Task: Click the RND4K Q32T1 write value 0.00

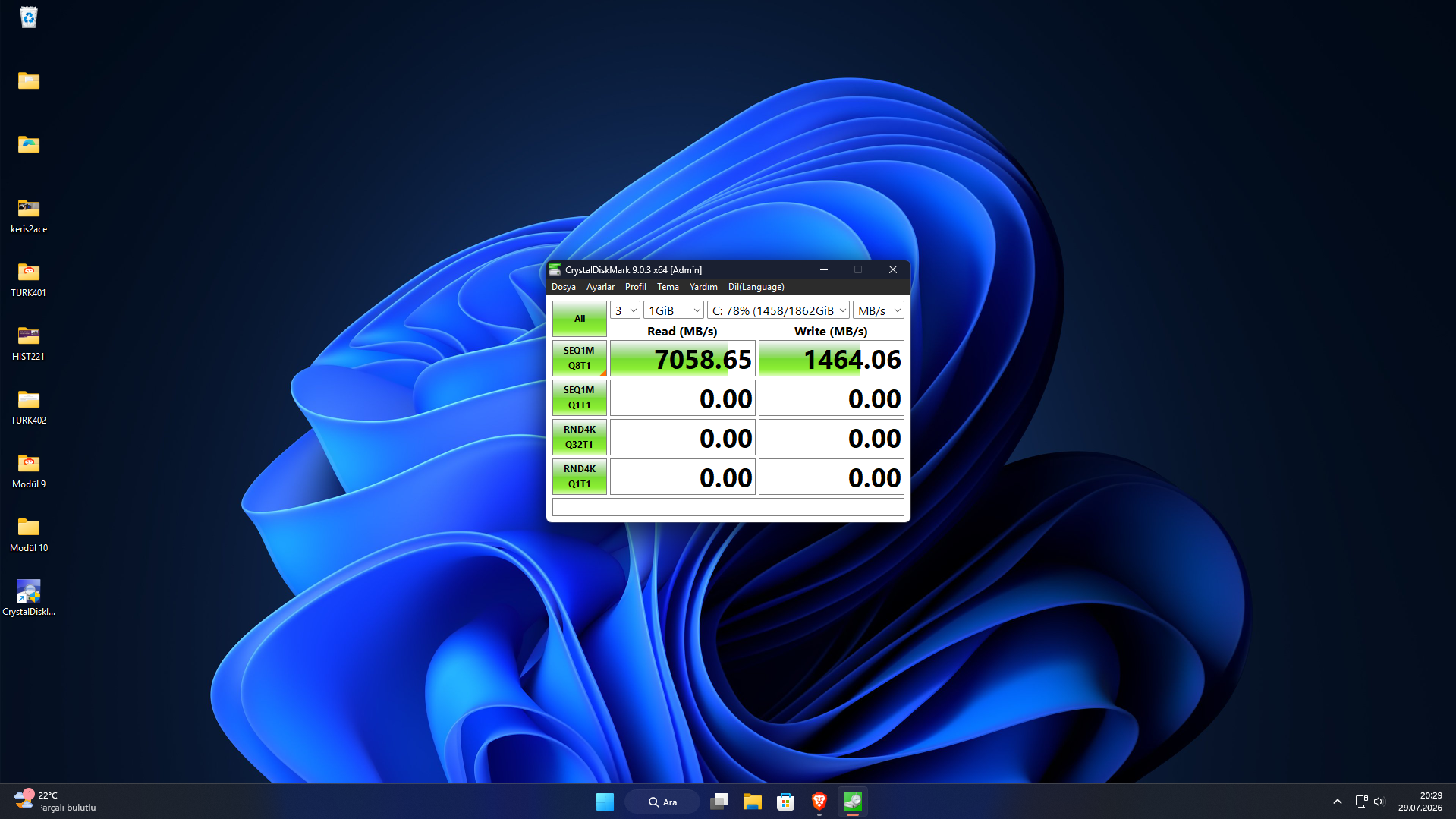Action: 832,437
